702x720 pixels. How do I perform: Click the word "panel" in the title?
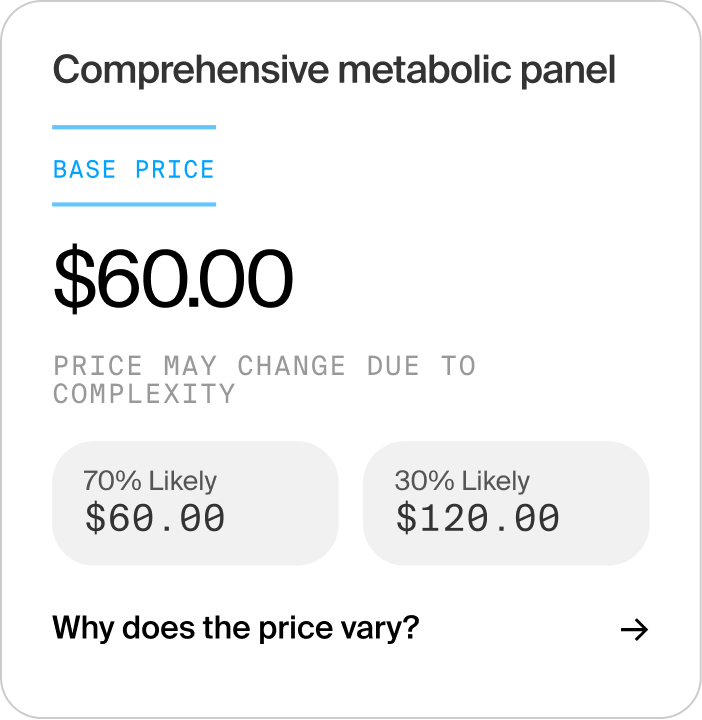pyautogui.click(x=568, y=71)
